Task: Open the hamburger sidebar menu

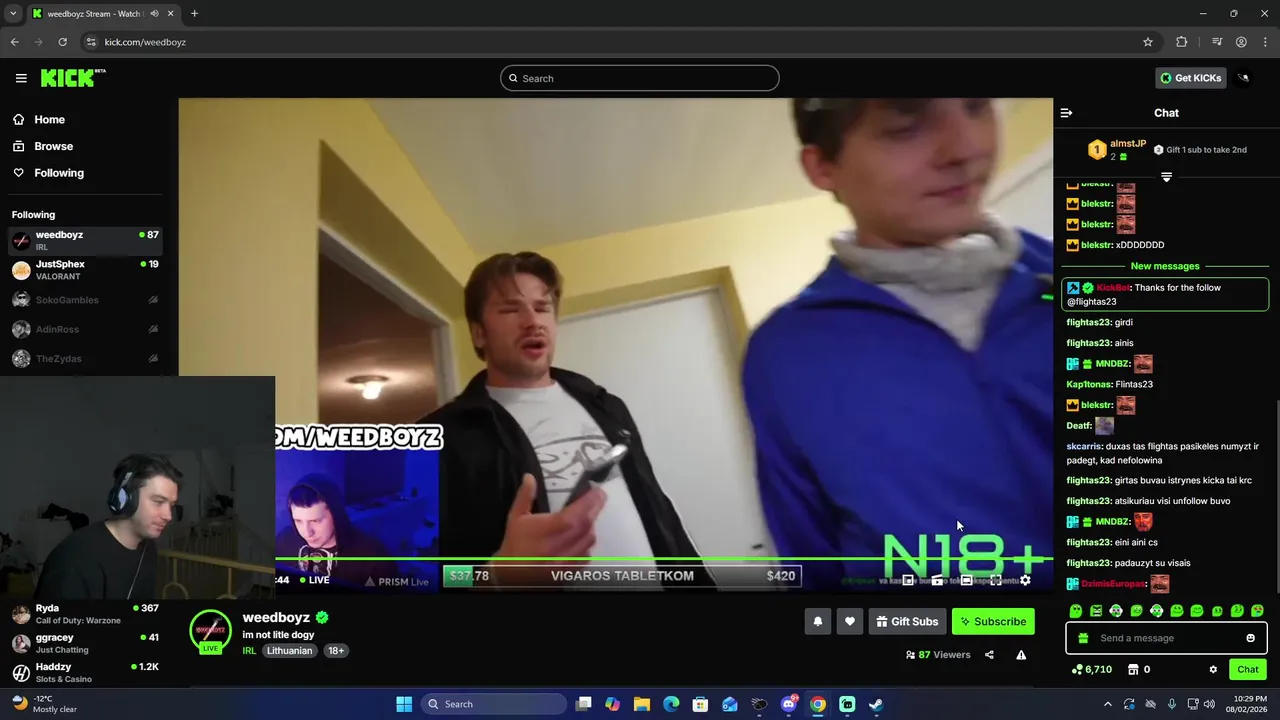Action: 21,78
